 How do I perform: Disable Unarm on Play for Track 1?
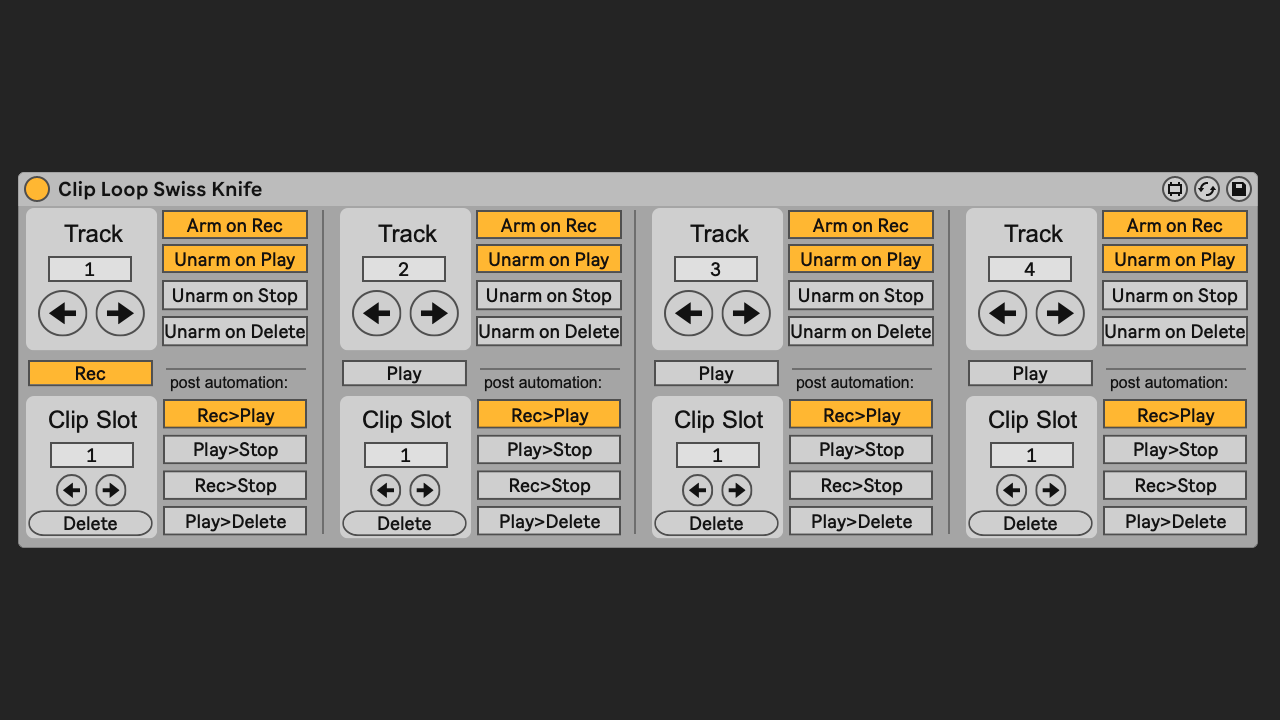click(x=235, y=259)
